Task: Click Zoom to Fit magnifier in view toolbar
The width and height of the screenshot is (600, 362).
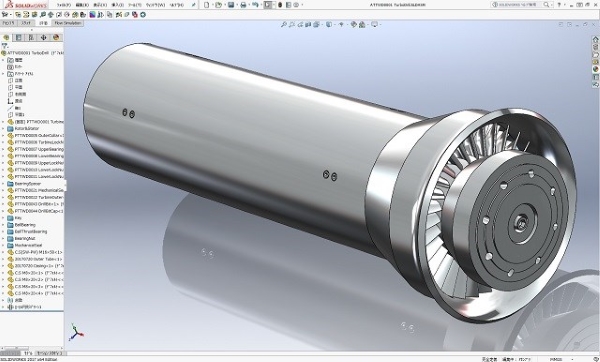Action: click(x=284, y=24)
